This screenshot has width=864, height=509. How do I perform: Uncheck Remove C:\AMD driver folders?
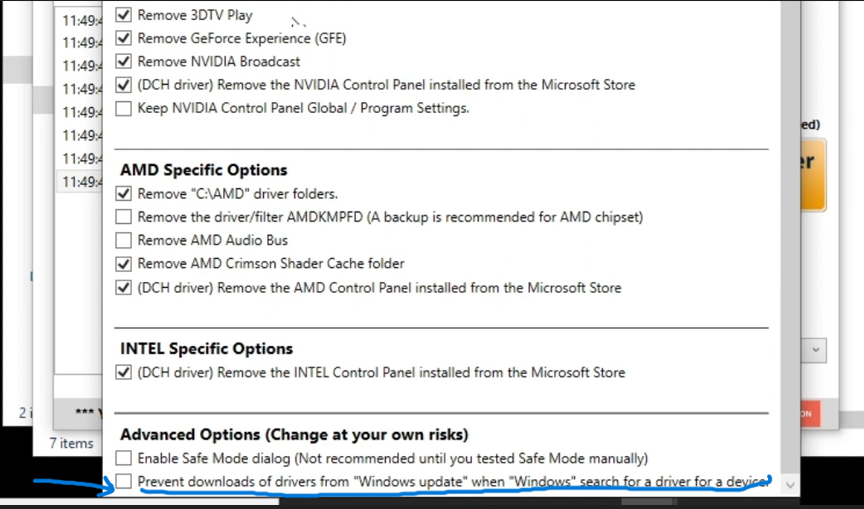coord(123,194)
